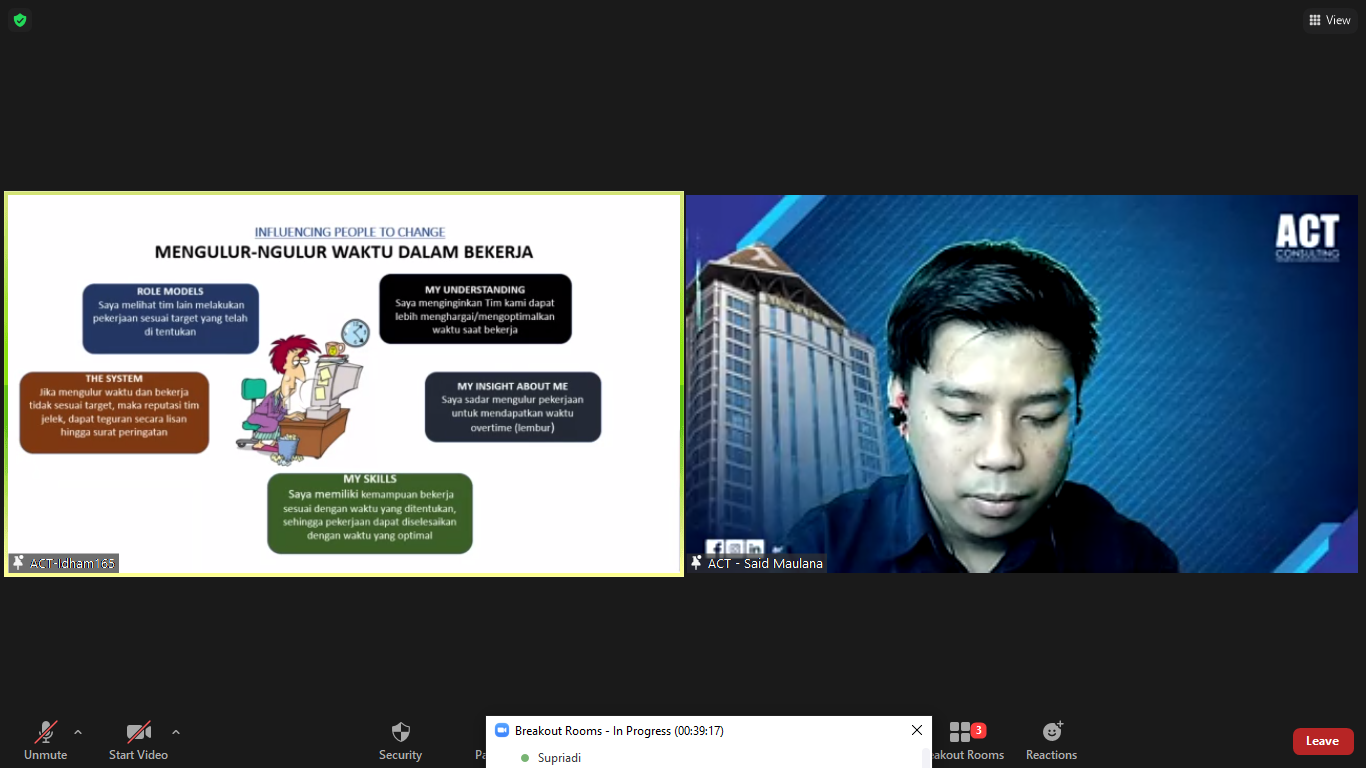Select Supriadi in the breakout rooms list
1366x768 pixels.
tap(559, 758)
